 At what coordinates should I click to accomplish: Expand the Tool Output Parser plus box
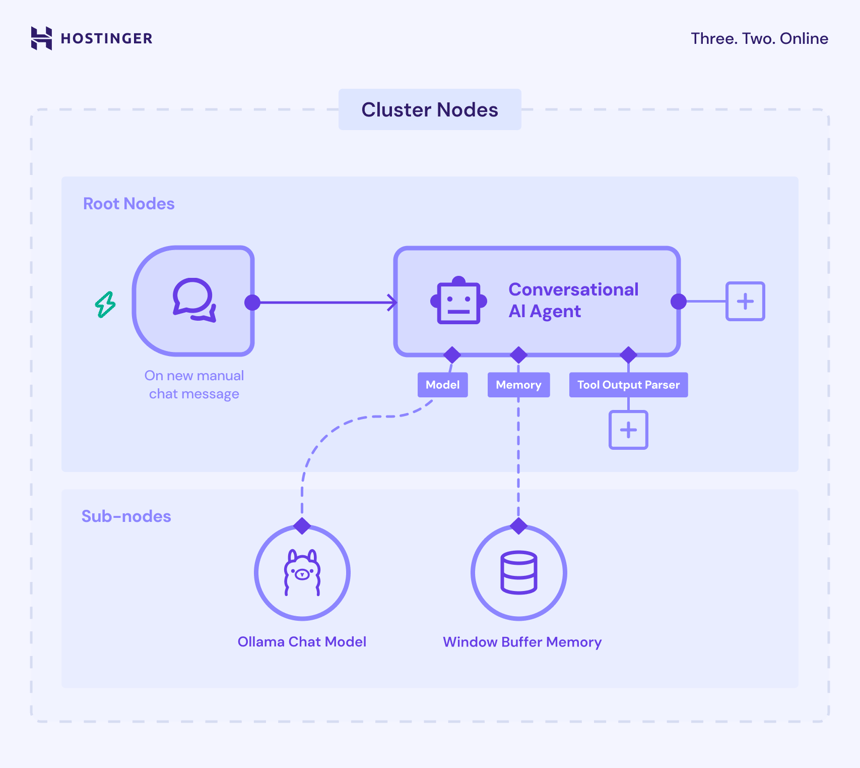(628, 429)
